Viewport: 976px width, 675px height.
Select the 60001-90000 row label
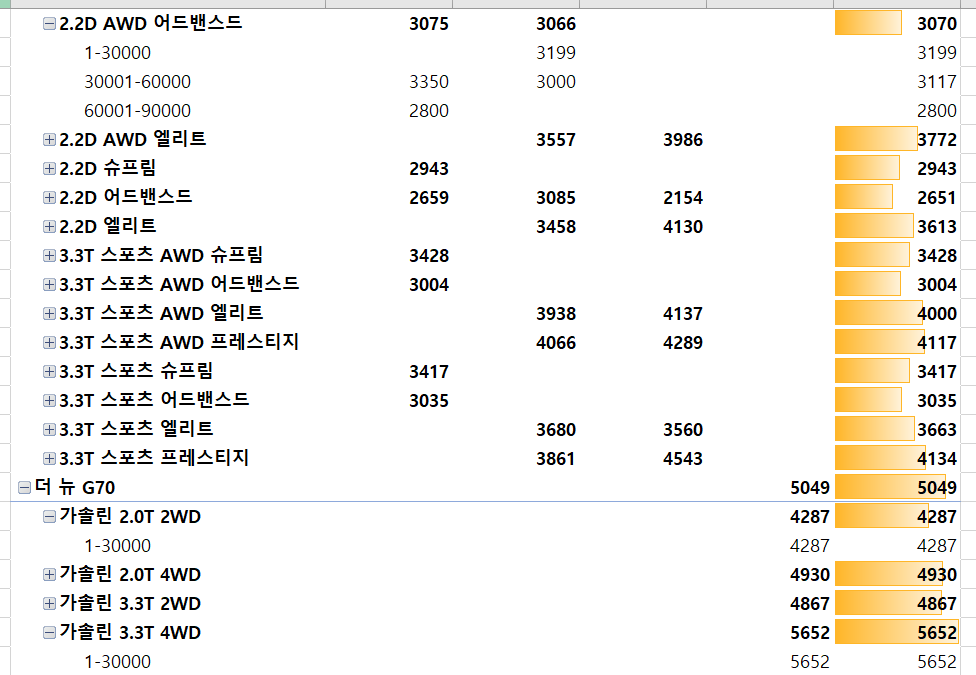pyautogui.click(x=138, y=111)
